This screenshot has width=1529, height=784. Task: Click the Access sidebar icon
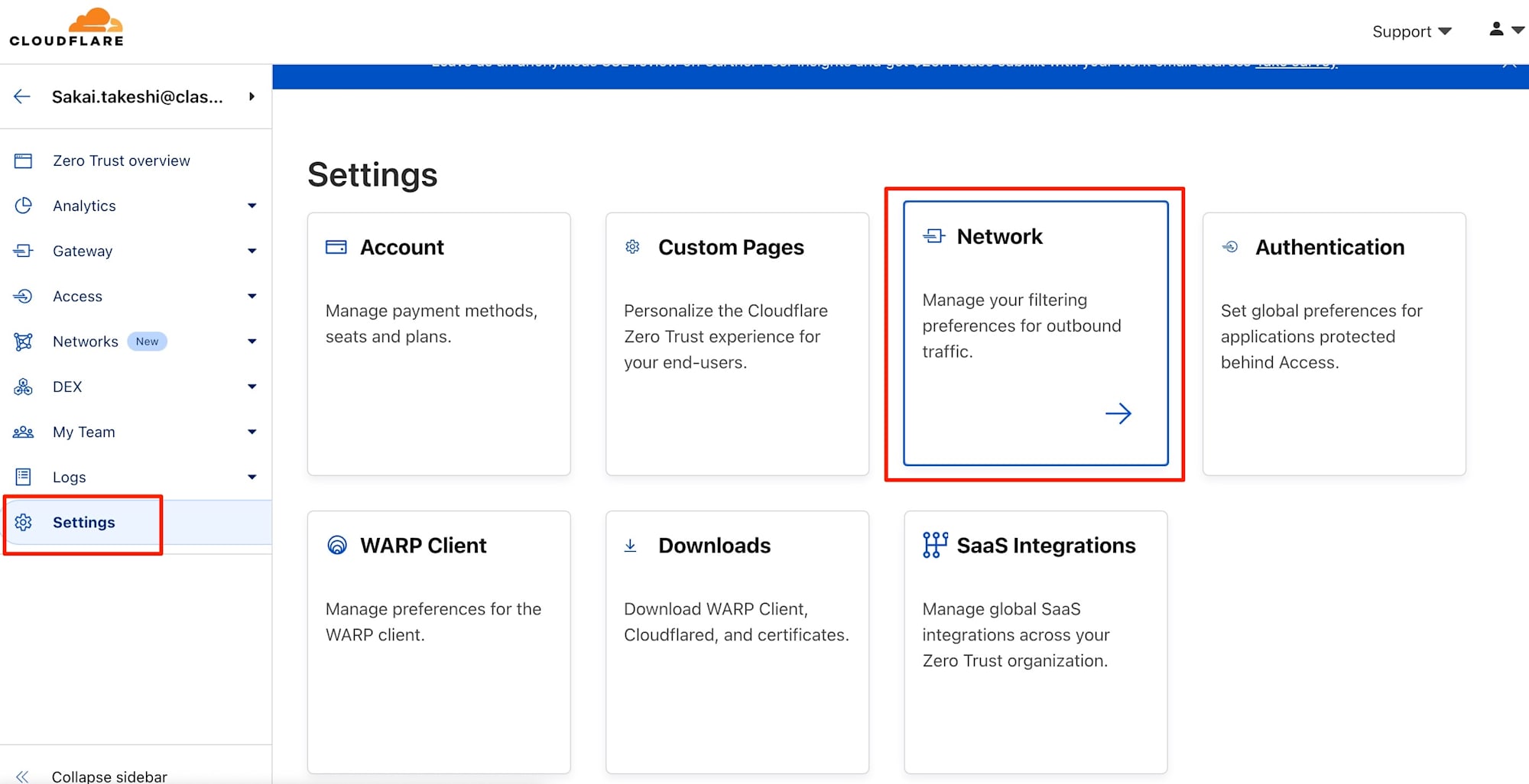pyautogui.click(x=24, y=296)
